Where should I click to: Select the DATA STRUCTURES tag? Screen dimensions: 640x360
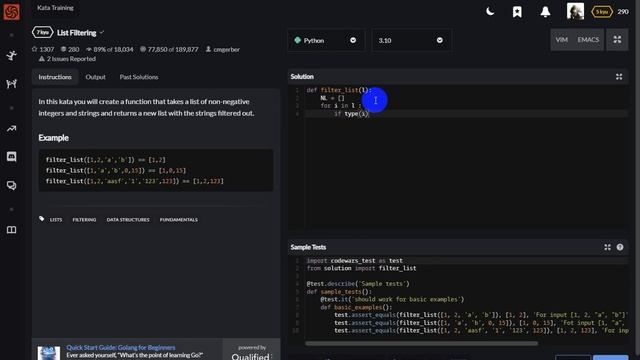pos(128,220)
